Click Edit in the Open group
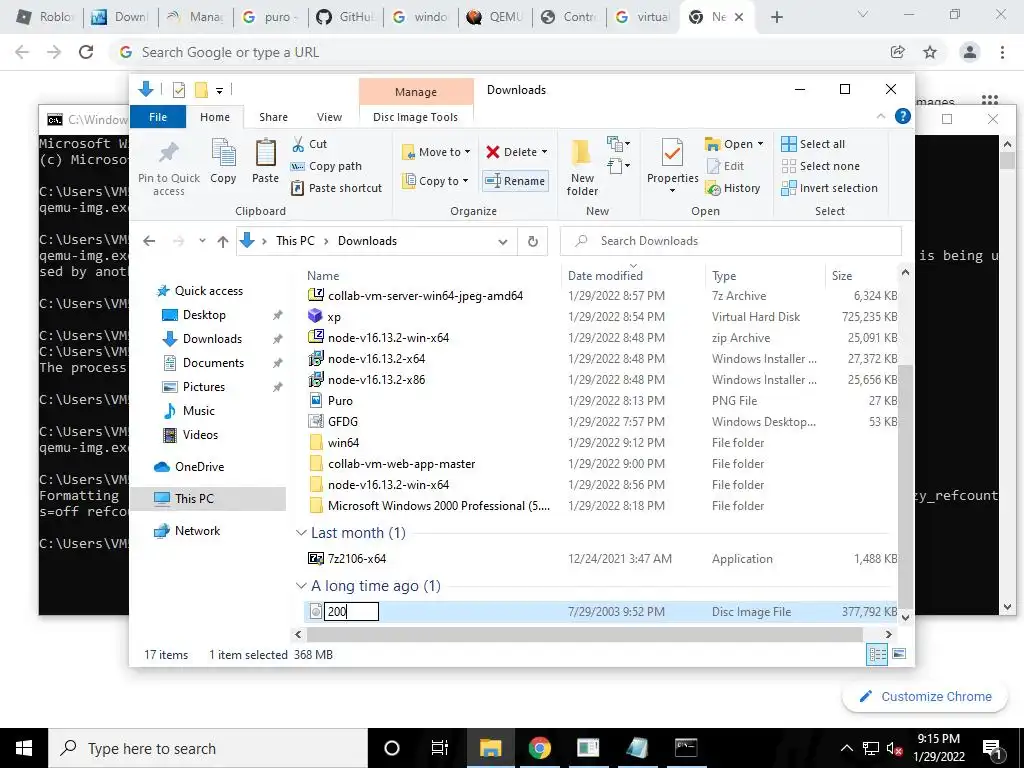This screenshot has width=1024, height=768. (x=726, y=167)
